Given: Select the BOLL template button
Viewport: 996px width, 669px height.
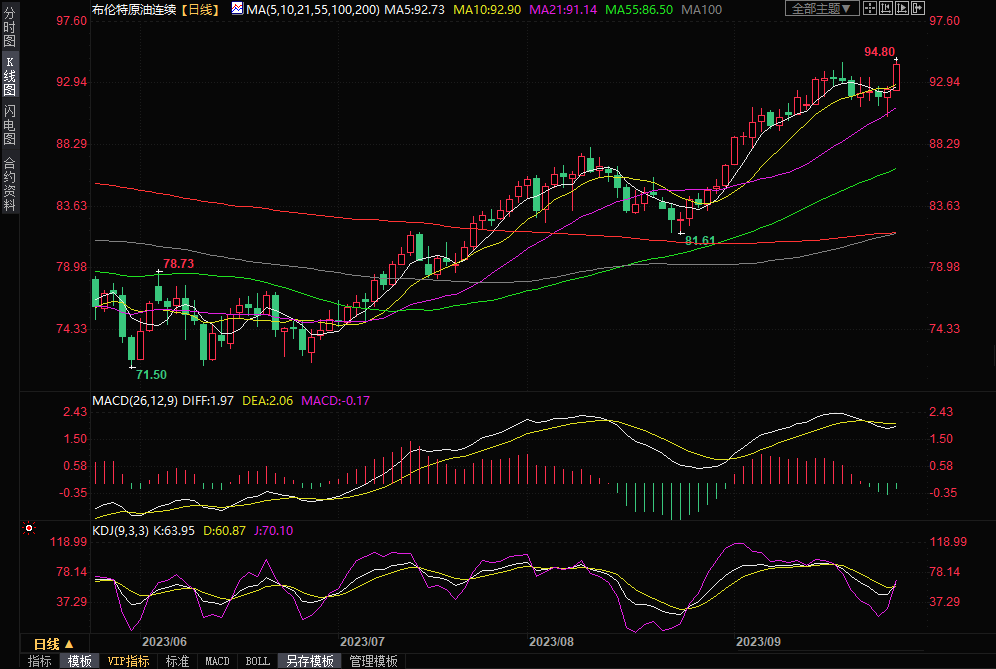Looking at the screenshot, I should point(257,661).
